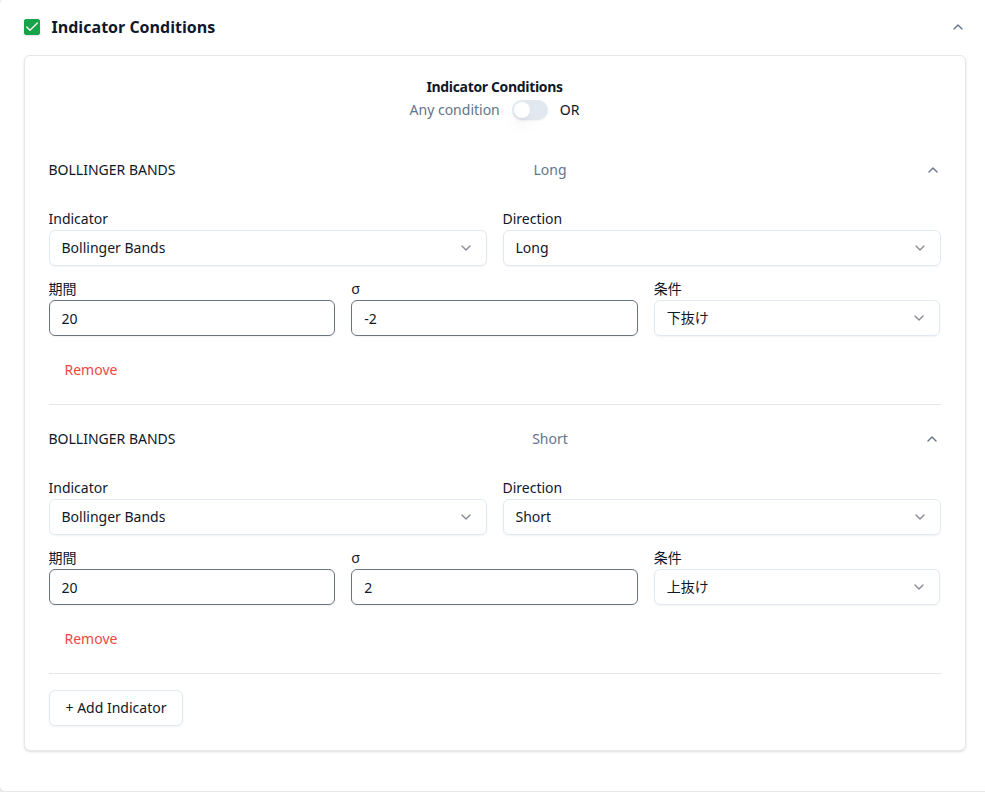The image size is (985, 792).
Task: Open the Direction dropdown showing Long
Action: click(721, 248)
